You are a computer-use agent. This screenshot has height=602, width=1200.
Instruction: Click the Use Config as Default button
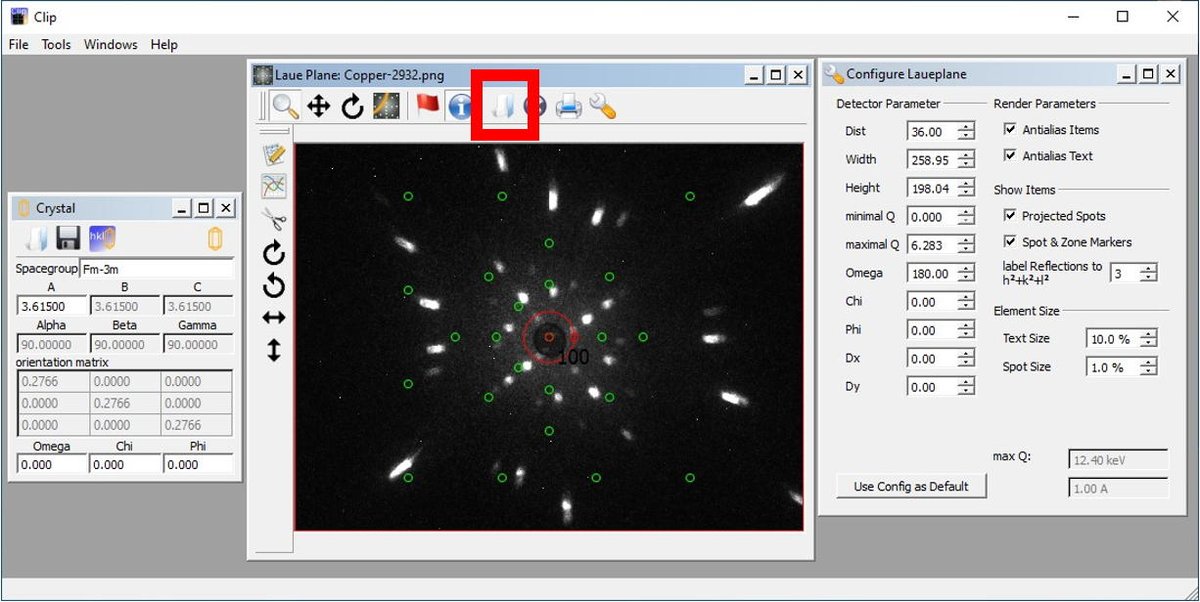pyautogui.click(x=911, y=487)
